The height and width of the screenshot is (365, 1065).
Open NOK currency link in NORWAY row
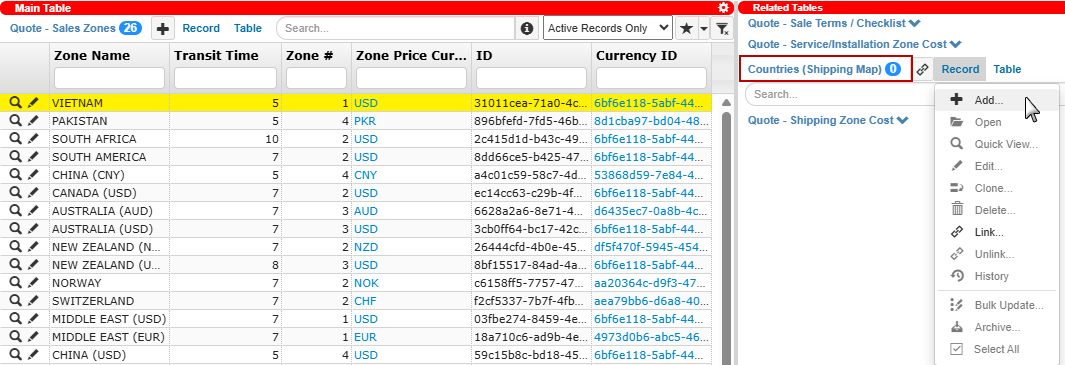click(366, 283)
